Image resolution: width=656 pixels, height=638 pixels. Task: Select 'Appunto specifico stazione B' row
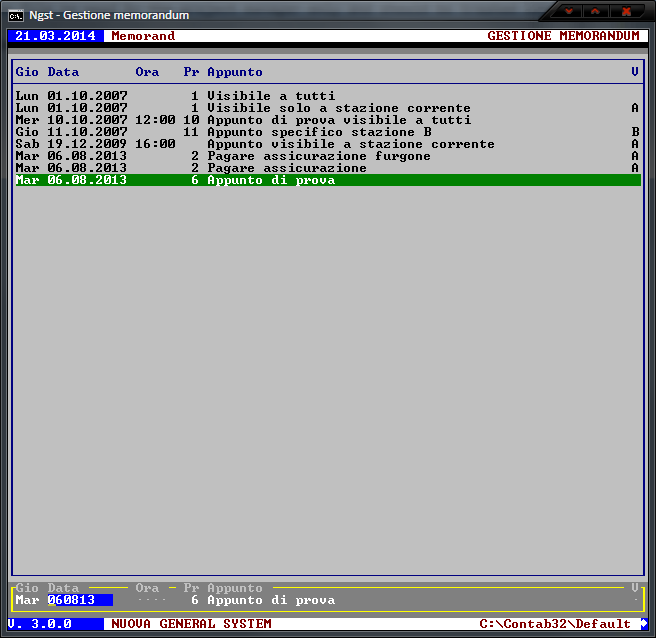[319, 132]
